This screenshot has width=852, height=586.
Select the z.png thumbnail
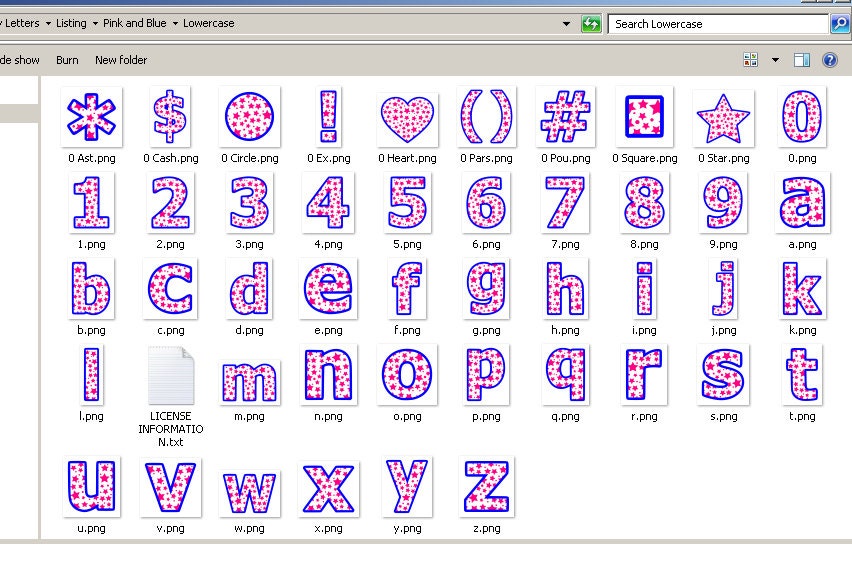(485, 487)
